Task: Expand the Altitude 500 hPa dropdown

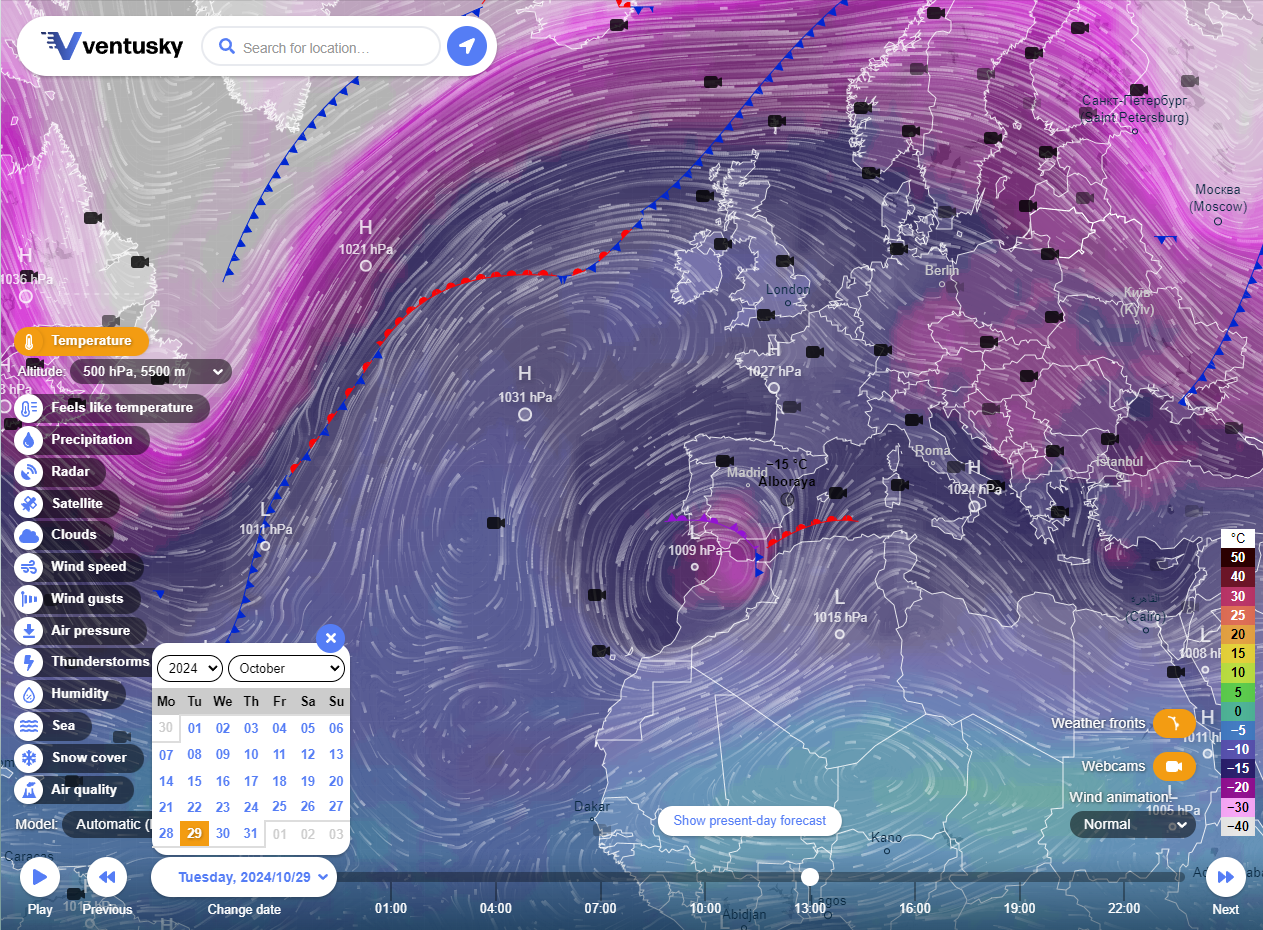Action: click(151, 372)
